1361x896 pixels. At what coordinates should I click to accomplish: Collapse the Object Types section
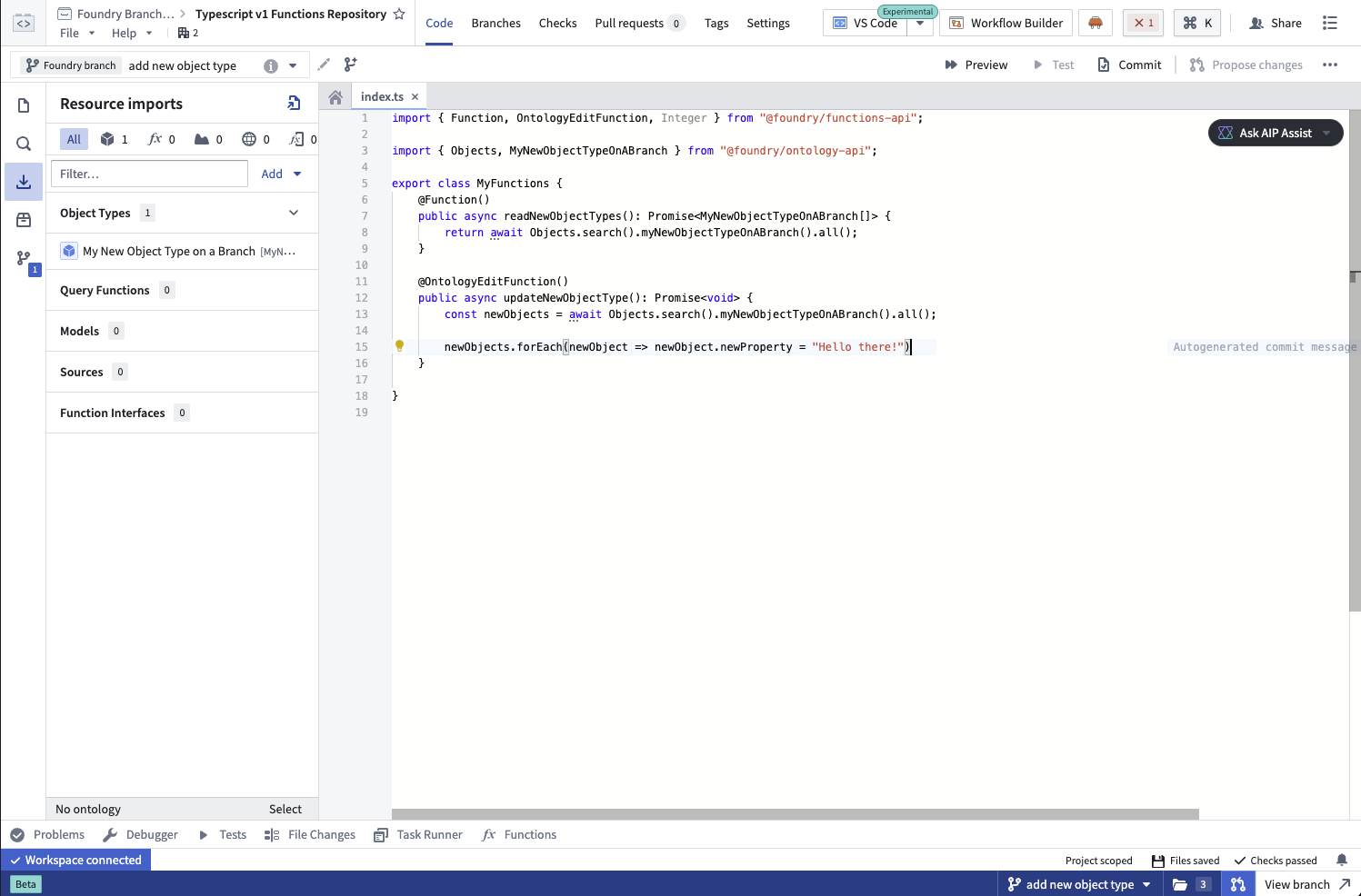coord(293,212)
